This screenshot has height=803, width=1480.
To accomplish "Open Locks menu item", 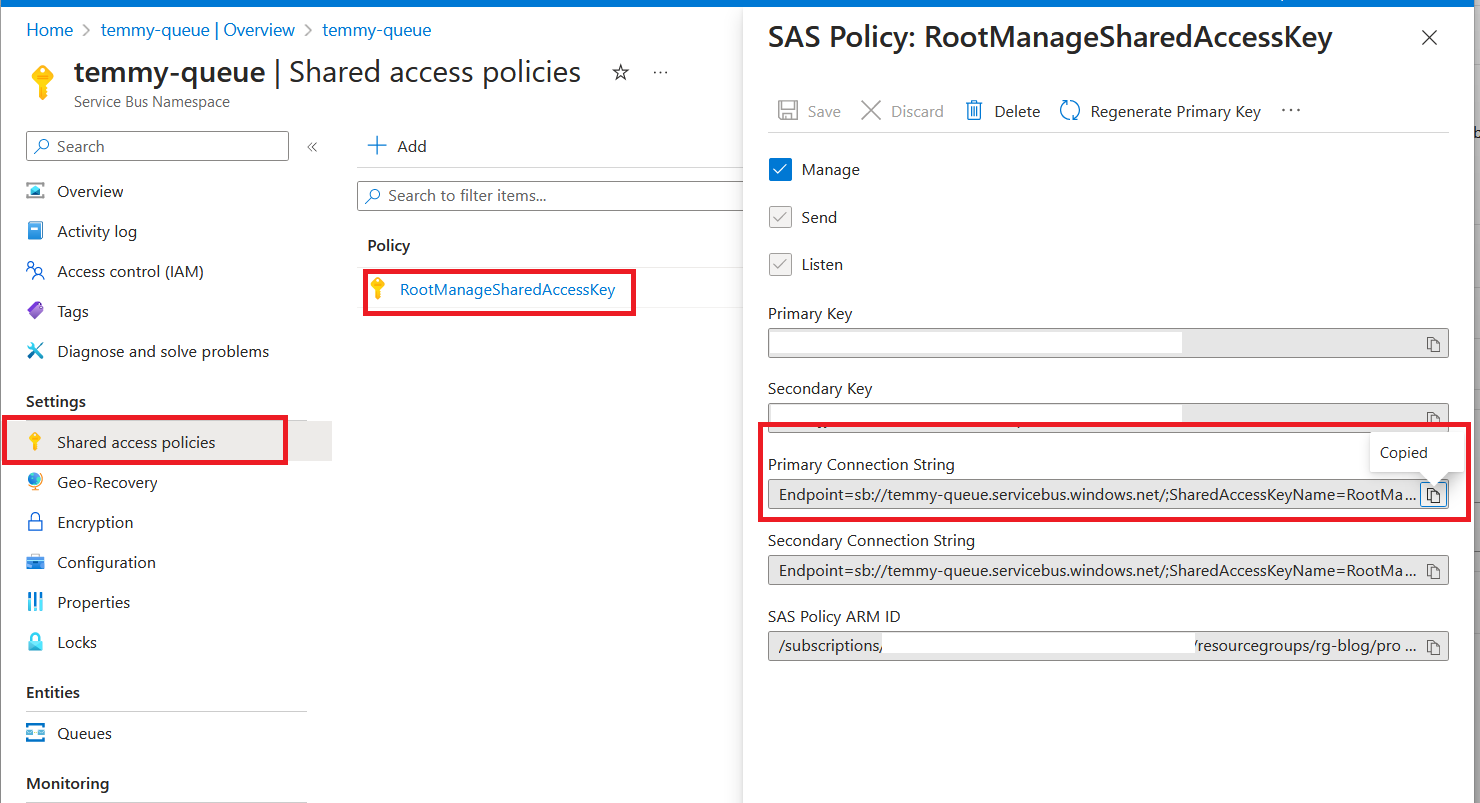I will click(x=77, y=642).
